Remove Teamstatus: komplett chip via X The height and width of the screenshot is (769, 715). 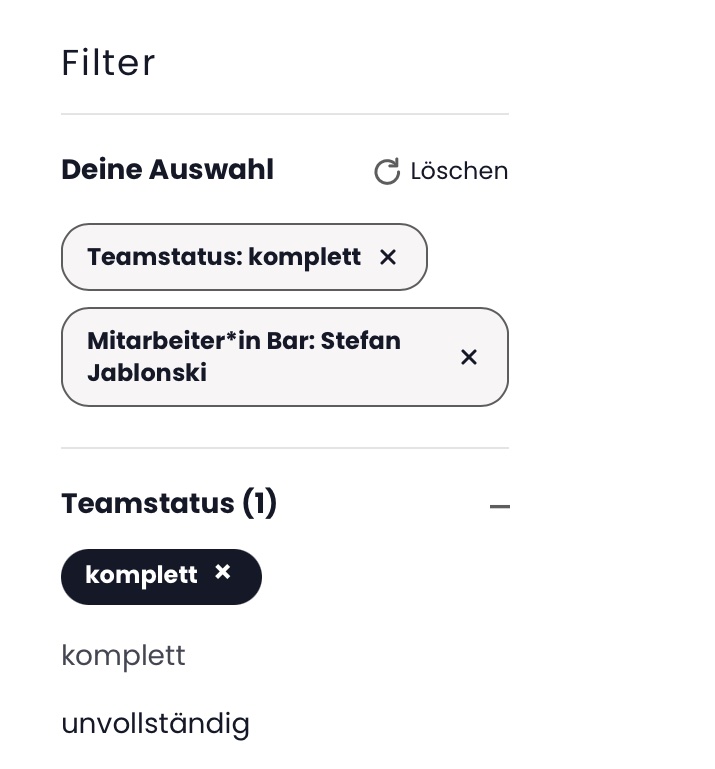click(387, 257)
